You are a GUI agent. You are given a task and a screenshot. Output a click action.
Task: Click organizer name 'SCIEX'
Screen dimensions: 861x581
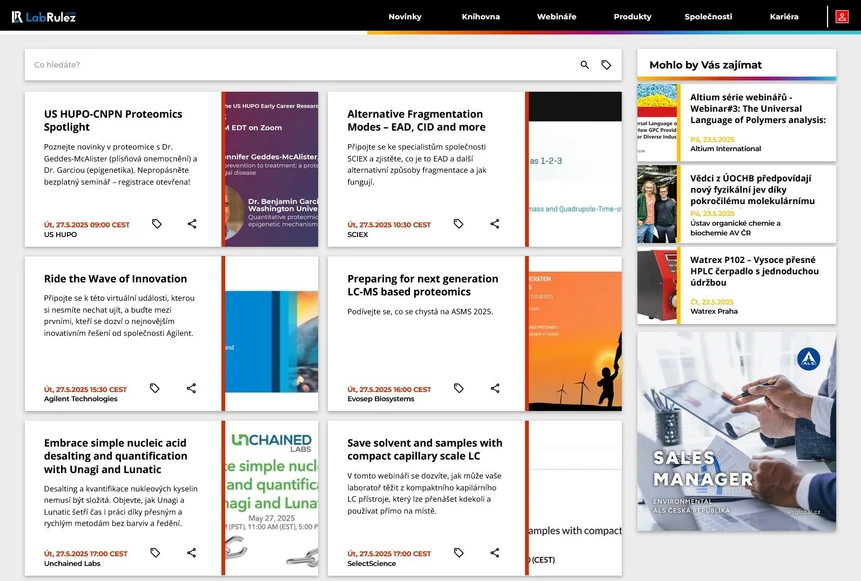(357, 234)
